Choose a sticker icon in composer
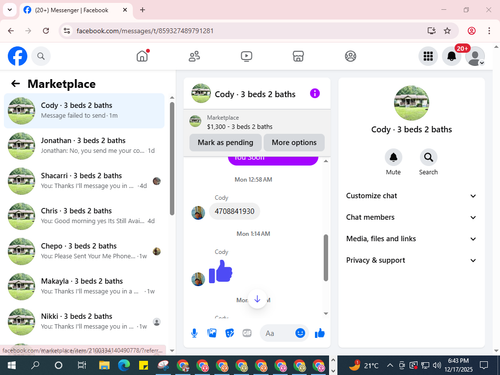This screenshot has height=375, width=500. 229,333
